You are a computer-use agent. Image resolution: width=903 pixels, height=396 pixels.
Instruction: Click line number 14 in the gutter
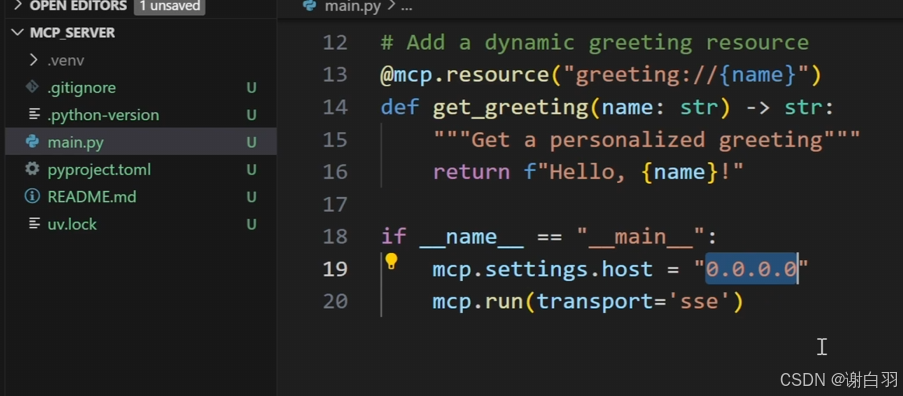(335, 107)
